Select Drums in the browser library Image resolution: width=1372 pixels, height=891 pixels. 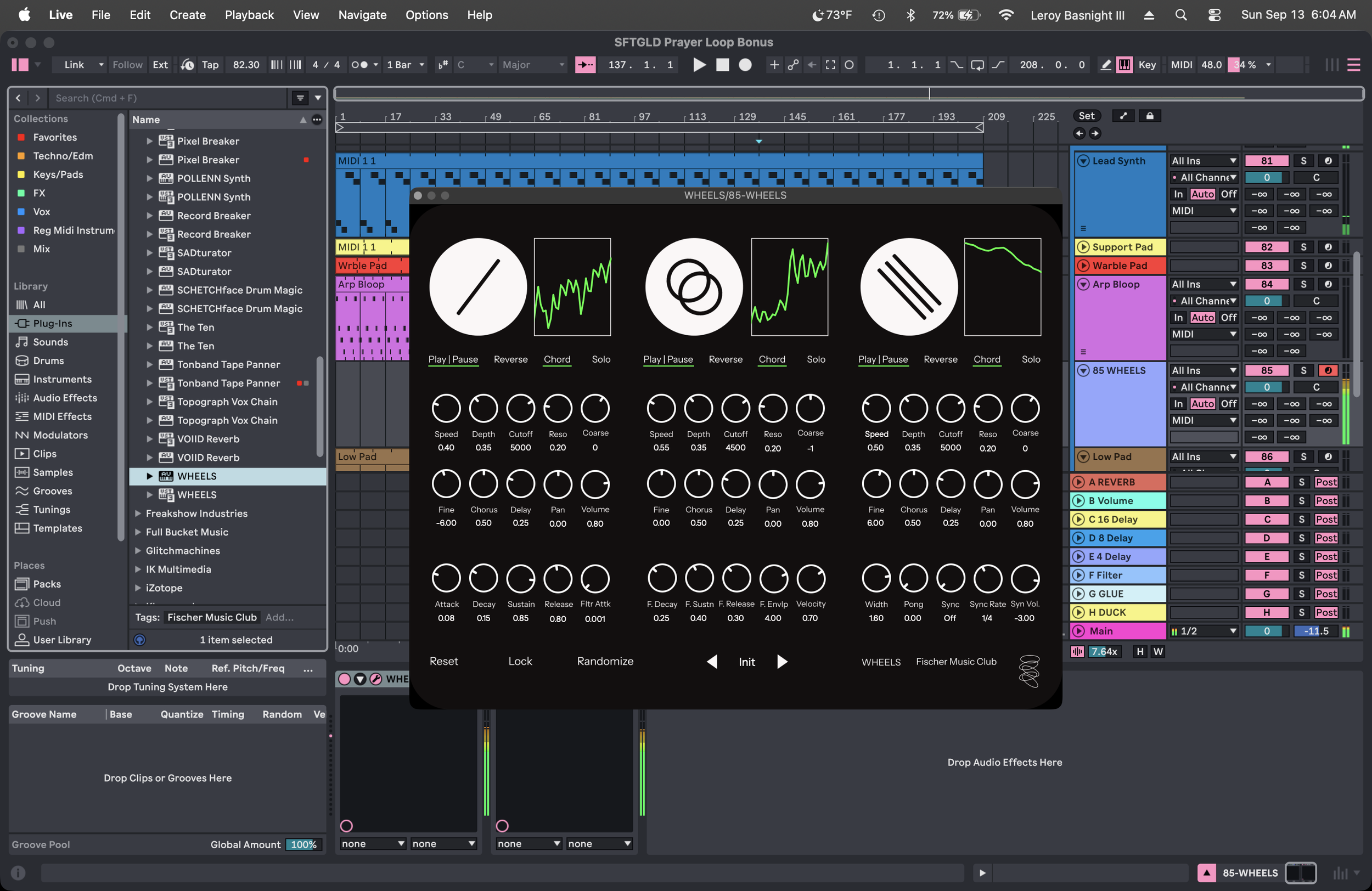click(x=48, y=360)
